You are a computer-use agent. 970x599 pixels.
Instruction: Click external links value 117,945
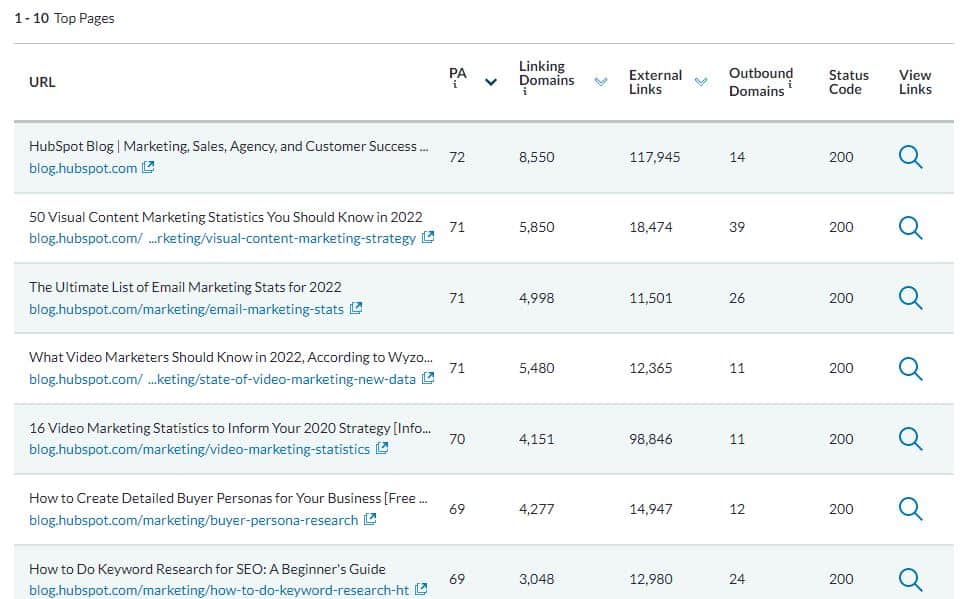tap(655, 157)
